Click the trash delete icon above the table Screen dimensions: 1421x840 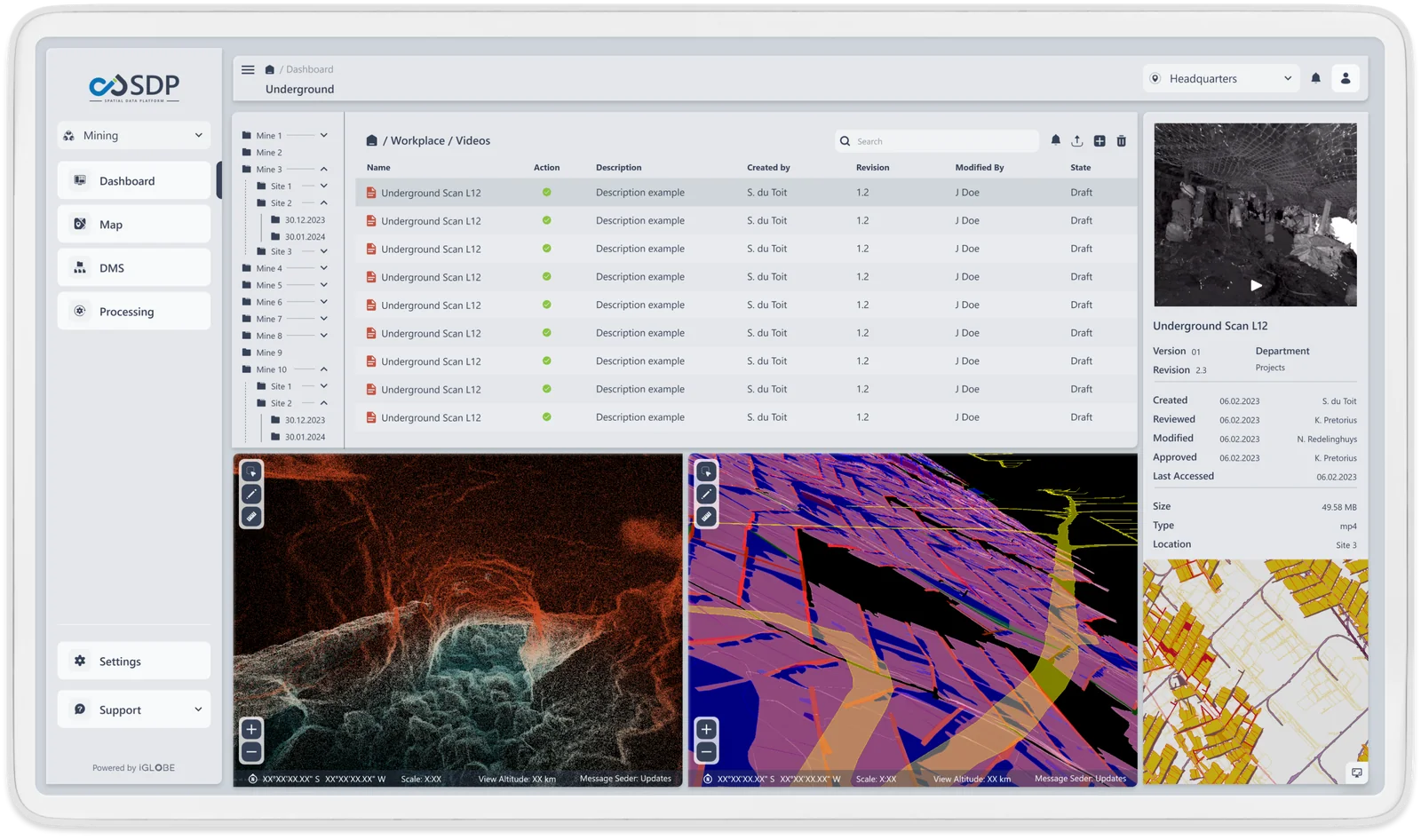pos(1122,141)
